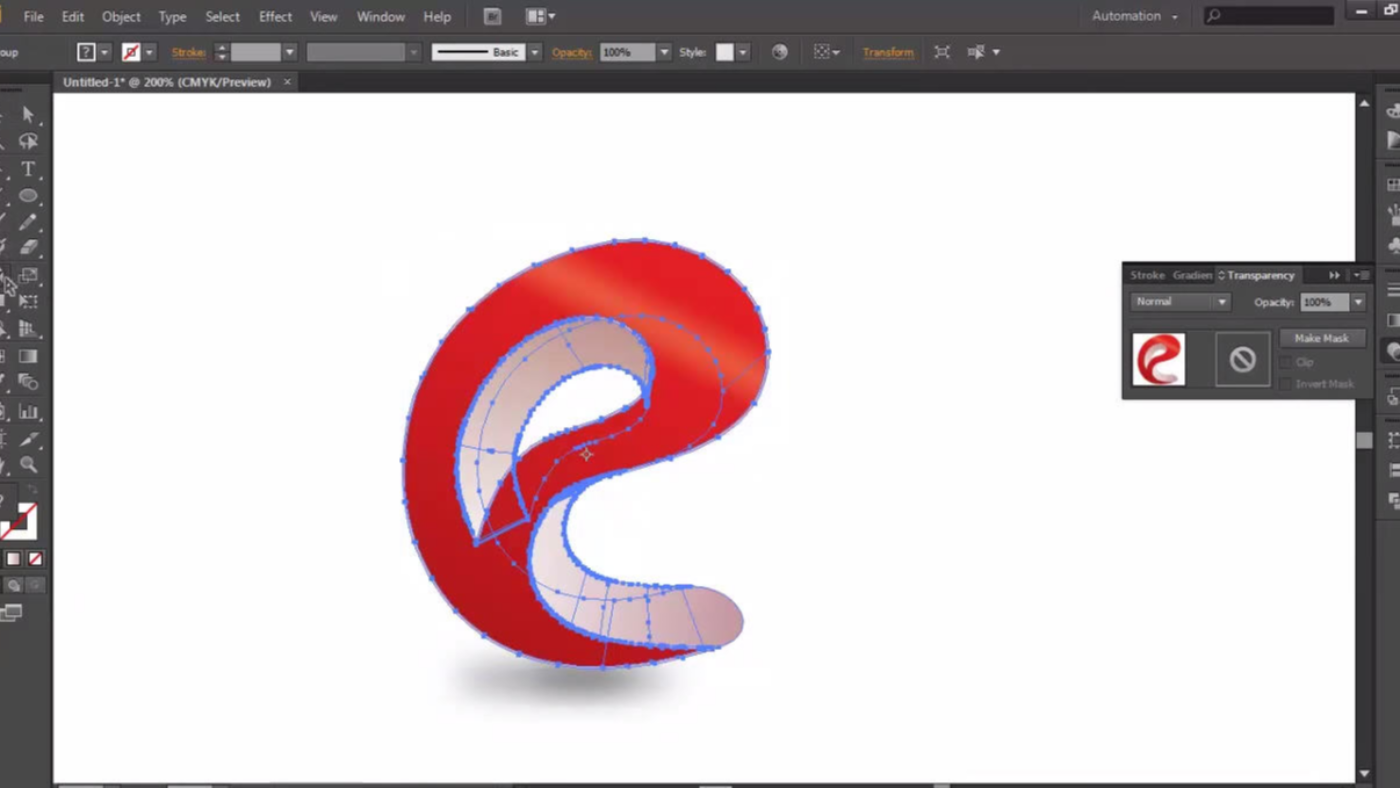1400x788 pixels.
Task: Click the Isolate Selected Object icon
Action: pos(942,52)
